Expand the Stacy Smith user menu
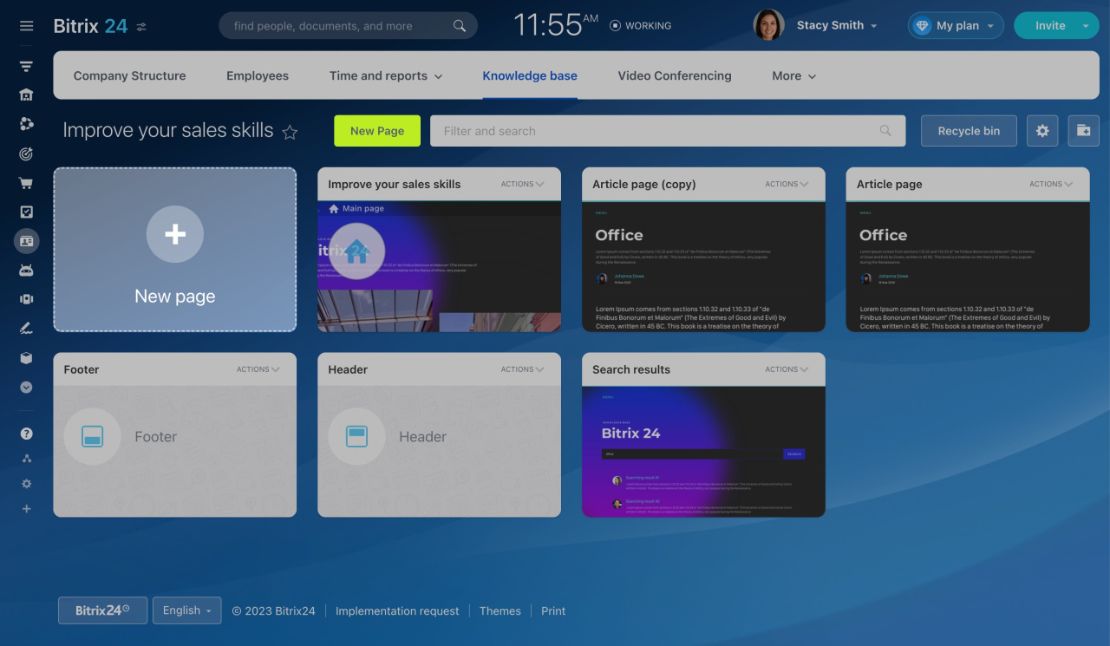1110x646 pixels. pos(837,25)
